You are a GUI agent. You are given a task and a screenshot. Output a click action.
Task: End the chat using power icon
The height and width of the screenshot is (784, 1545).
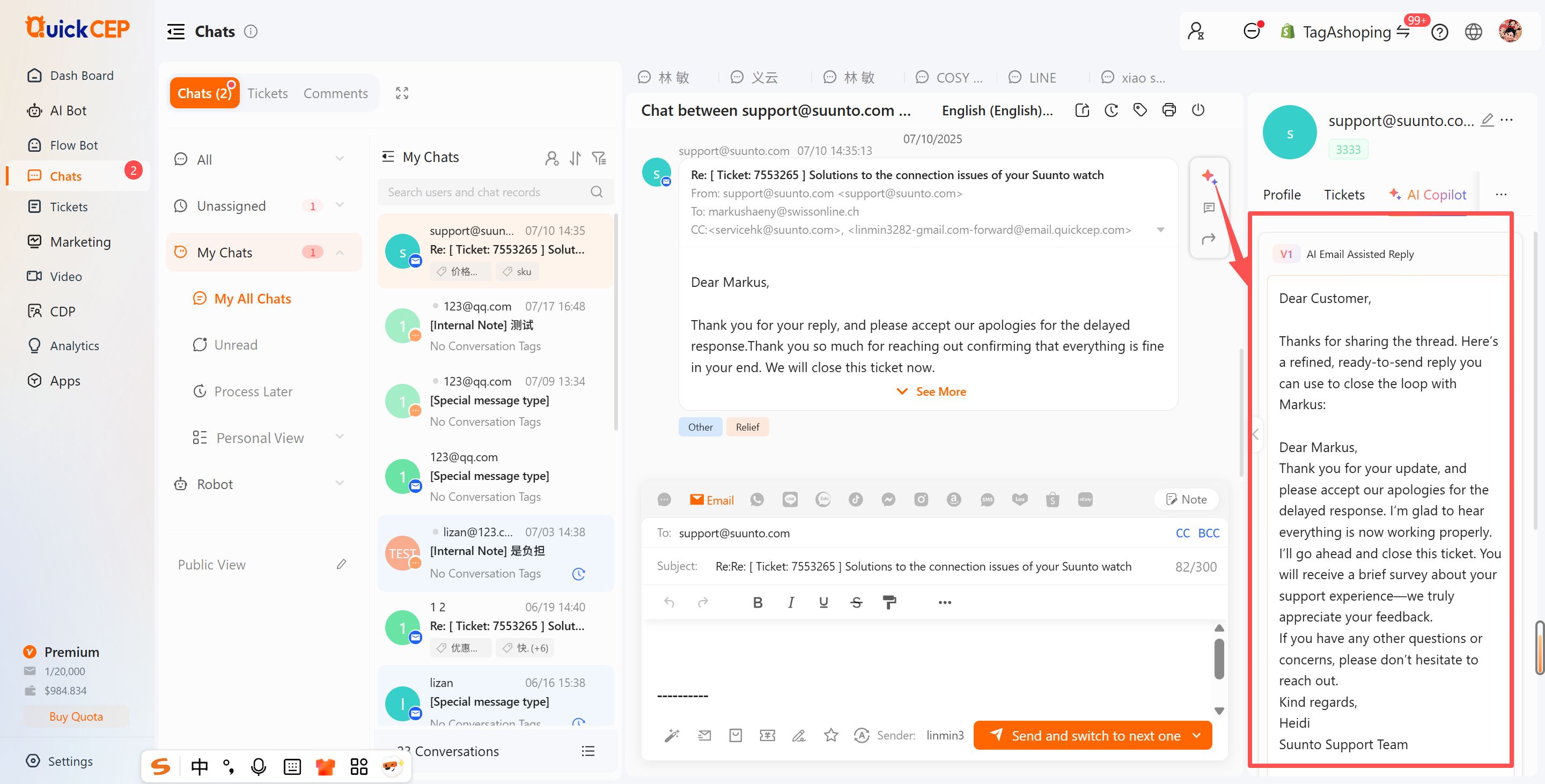(1198, 110)
